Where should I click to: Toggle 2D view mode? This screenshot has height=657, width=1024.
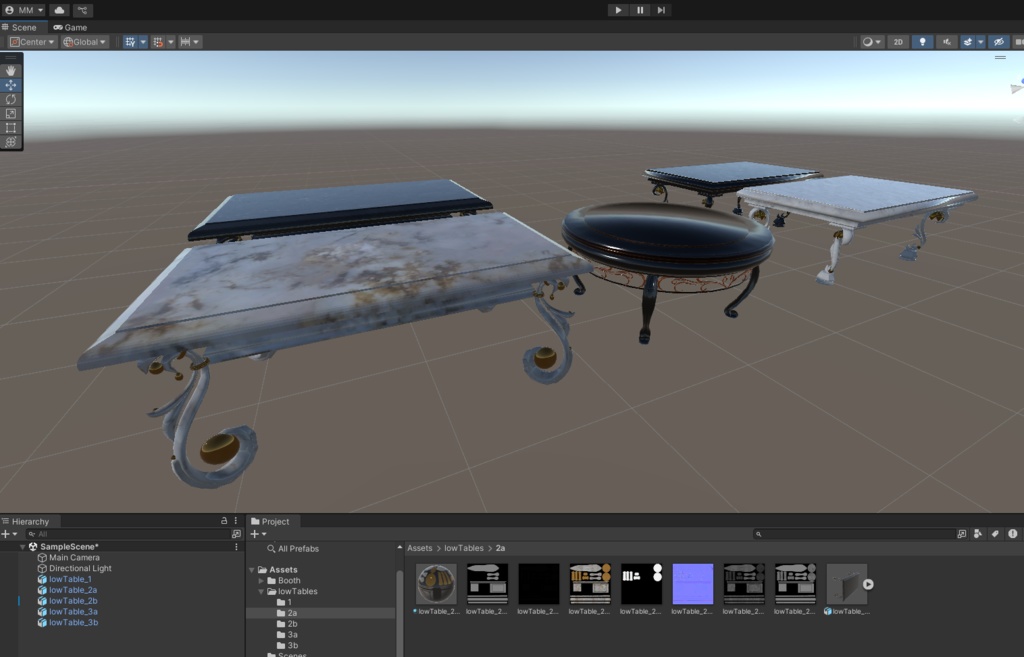(x=898, y=42)
